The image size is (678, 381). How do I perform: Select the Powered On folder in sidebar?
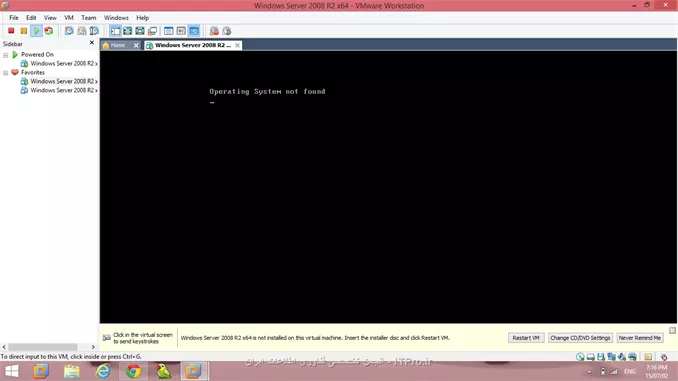[x=37, y=54]
